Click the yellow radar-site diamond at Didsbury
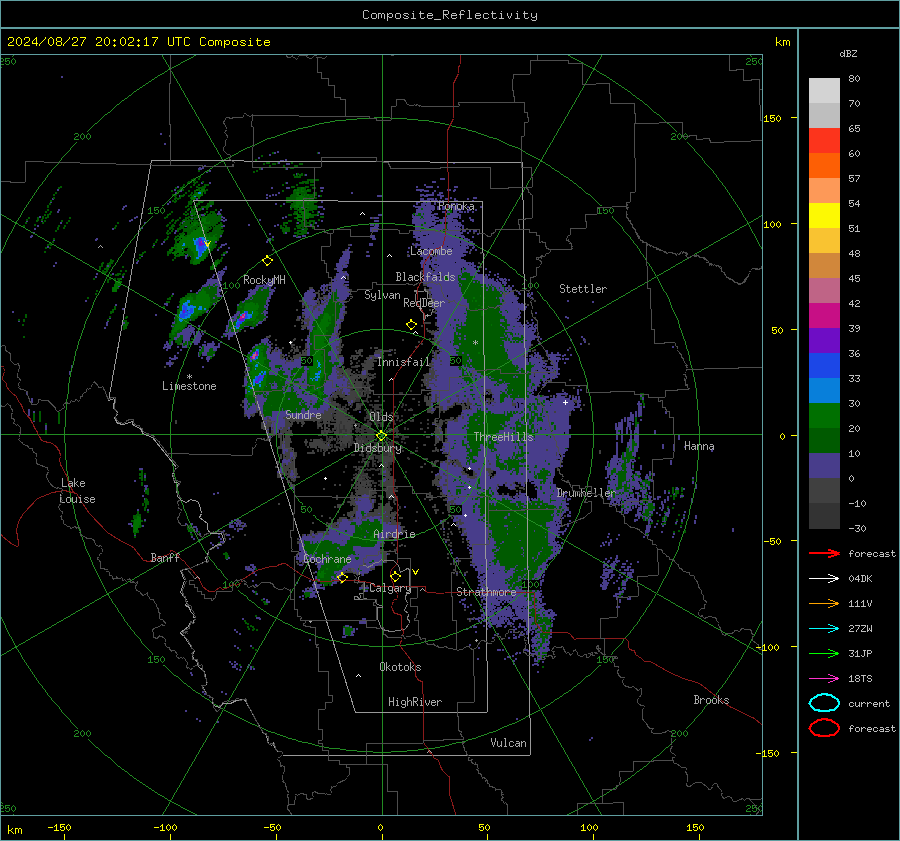The width and height of the screenshot is (900, 841). pyautogui.click(x=381, y=436)
